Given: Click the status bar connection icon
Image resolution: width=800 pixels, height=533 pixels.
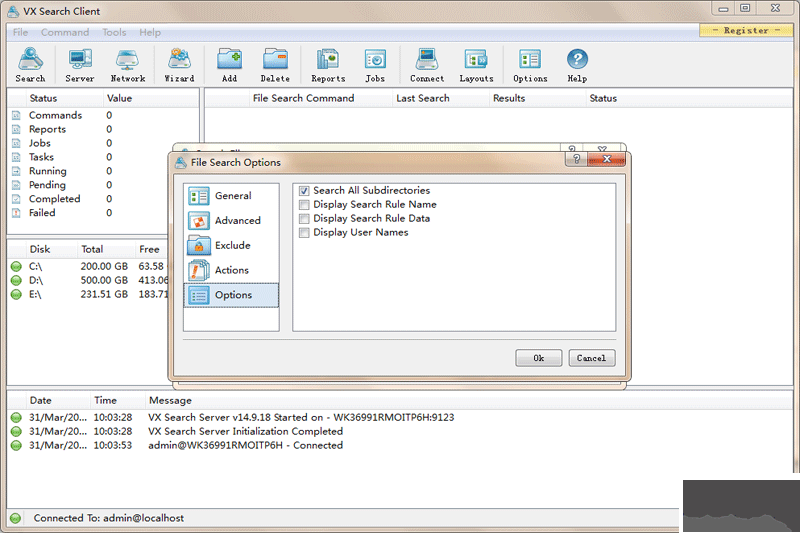Looking at the screenshot, I should click(x=15, y=518).
